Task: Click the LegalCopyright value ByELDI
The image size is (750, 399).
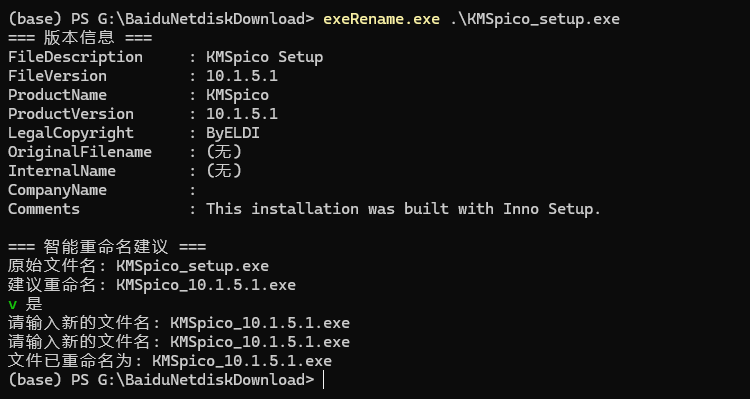Action: coord(233,133)
